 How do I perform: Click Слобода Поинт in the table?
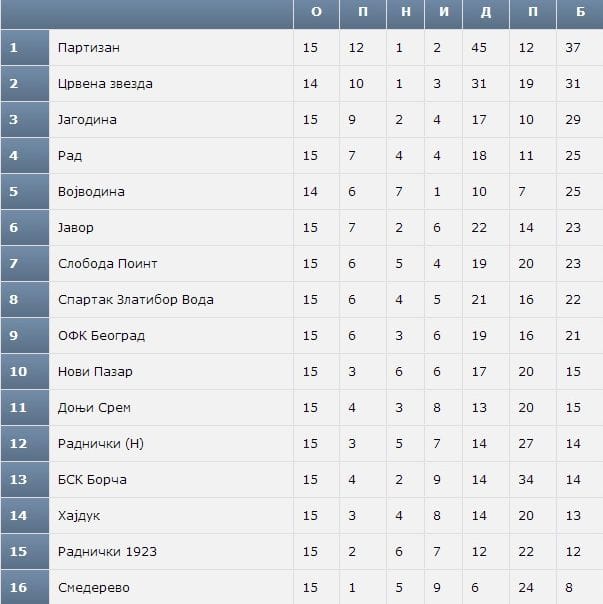108,264
